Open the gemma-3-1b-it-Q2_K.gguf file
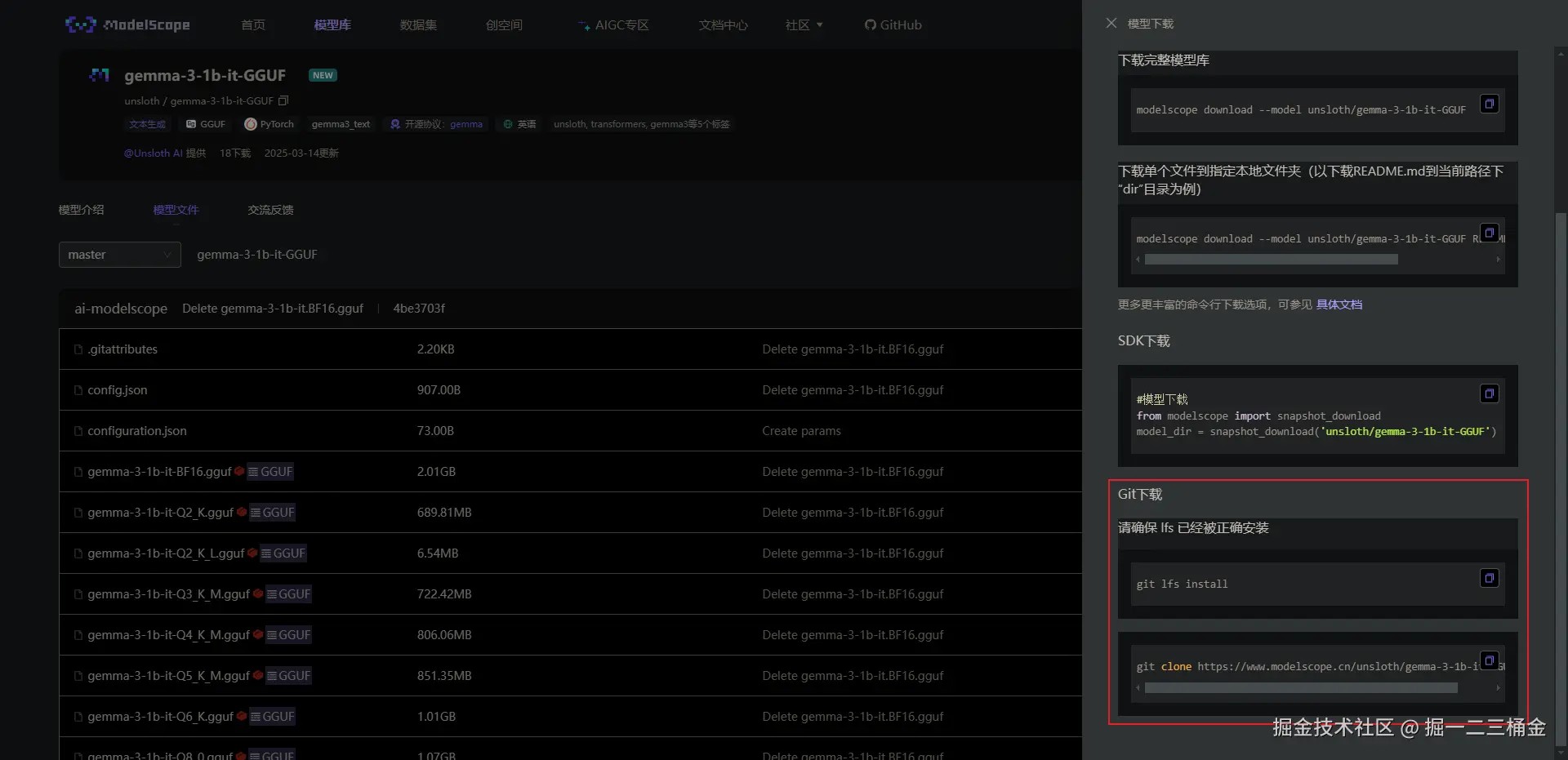The width and height of the screenshot is (1568, 760). point(160,513)
